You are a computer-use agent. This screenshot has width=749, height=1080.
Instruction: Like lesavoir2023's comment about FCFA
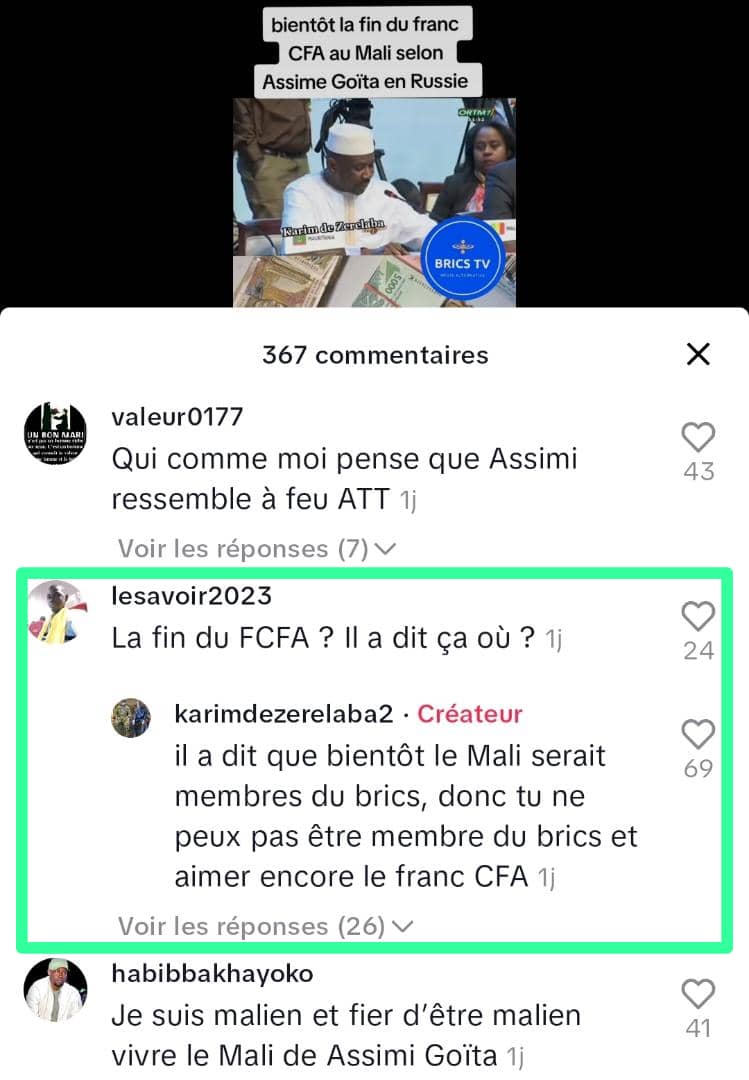click(698, 616)
